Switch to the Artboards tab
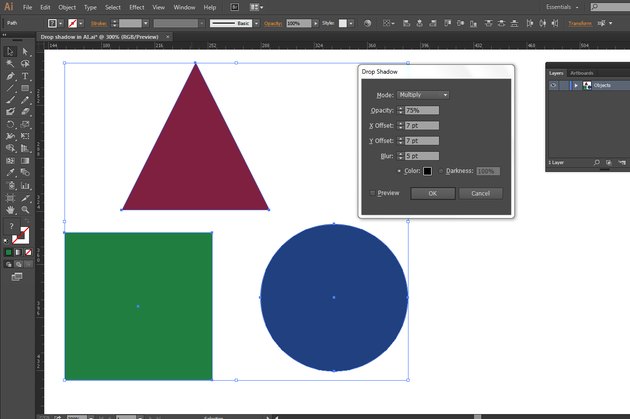Image resolution: width=630 pixels, height=419 pixels. point(582,73)
